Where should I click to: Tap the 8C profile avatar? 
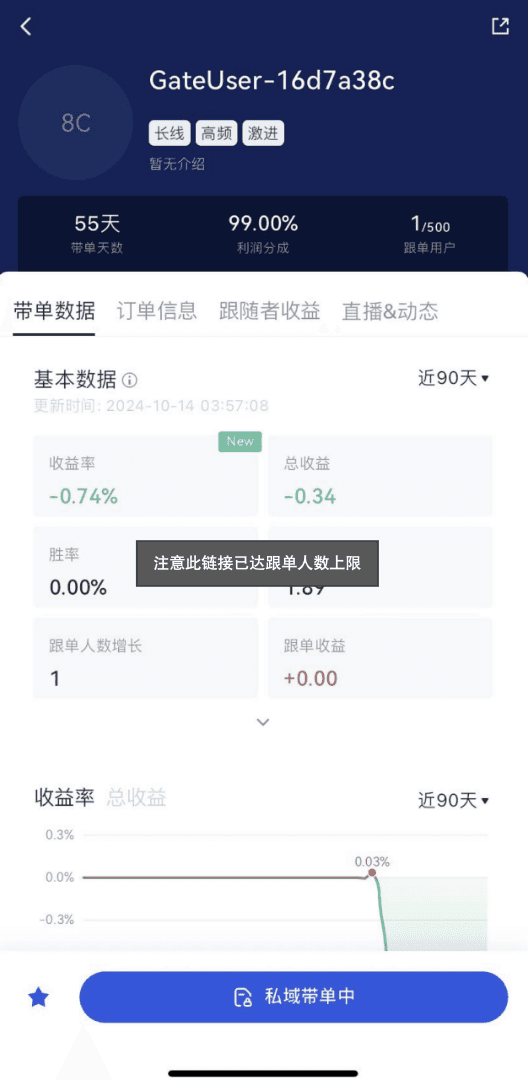(76, 123)
